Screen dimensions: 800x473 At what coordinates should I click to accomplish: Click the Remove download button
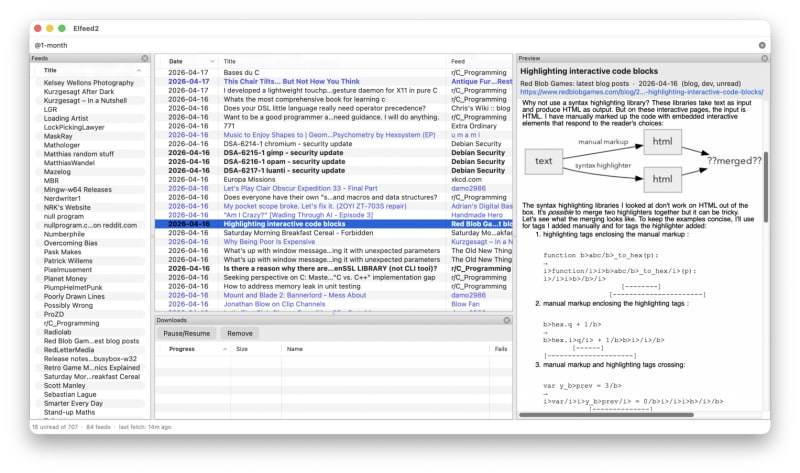coord(240,333)
